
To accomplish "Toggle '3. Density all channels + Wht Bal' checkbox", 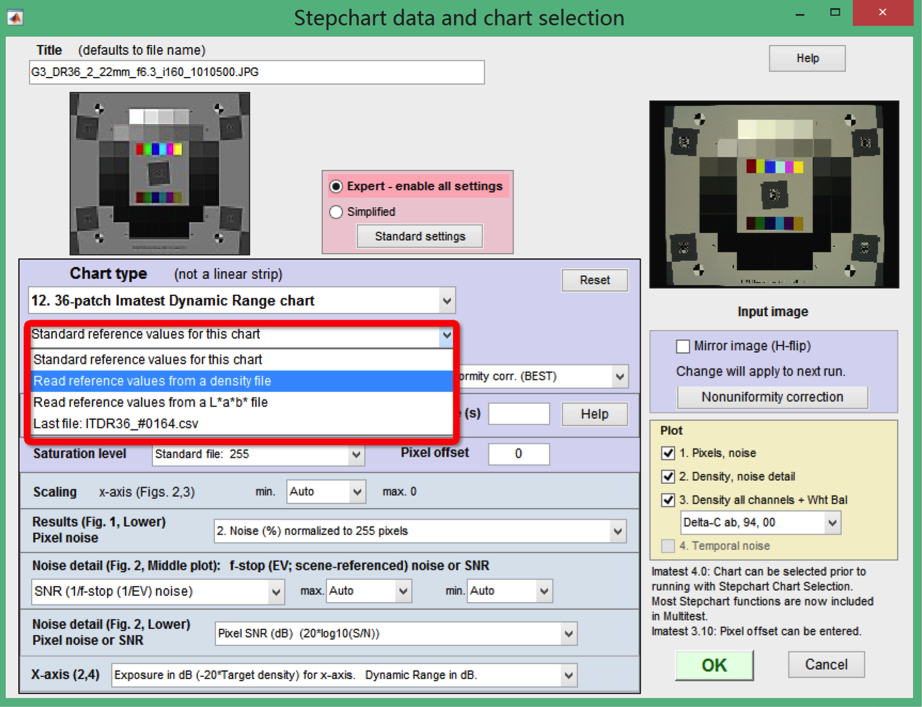I will pyautogui.click(x=668, y=500).
